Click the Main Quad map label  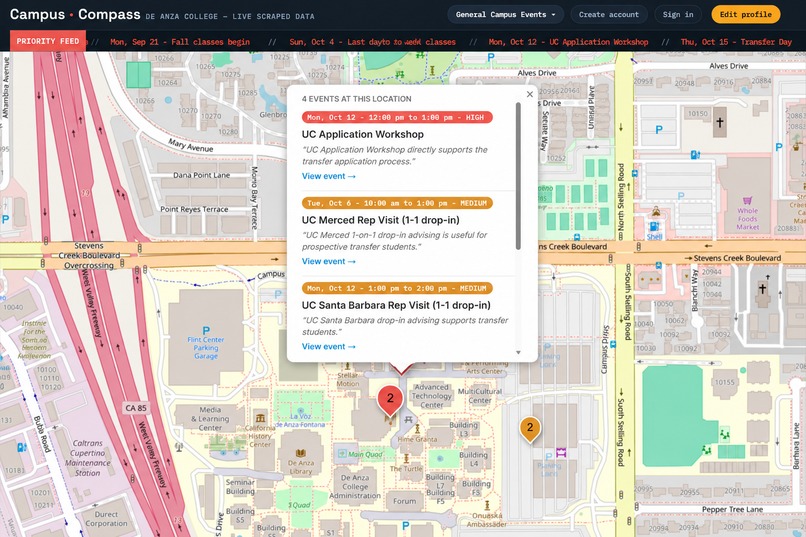pos(365,454)
